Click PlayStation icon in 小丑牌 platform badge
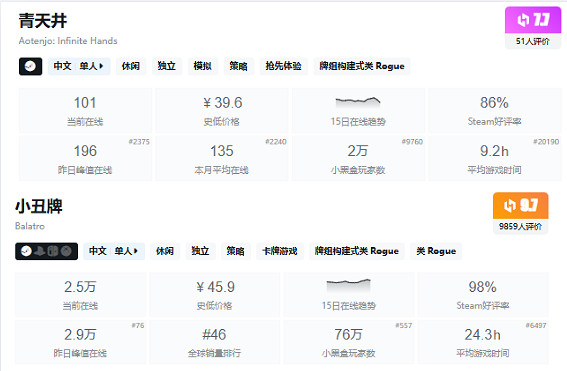The image size is (567, 371). [x=39, y=251]
